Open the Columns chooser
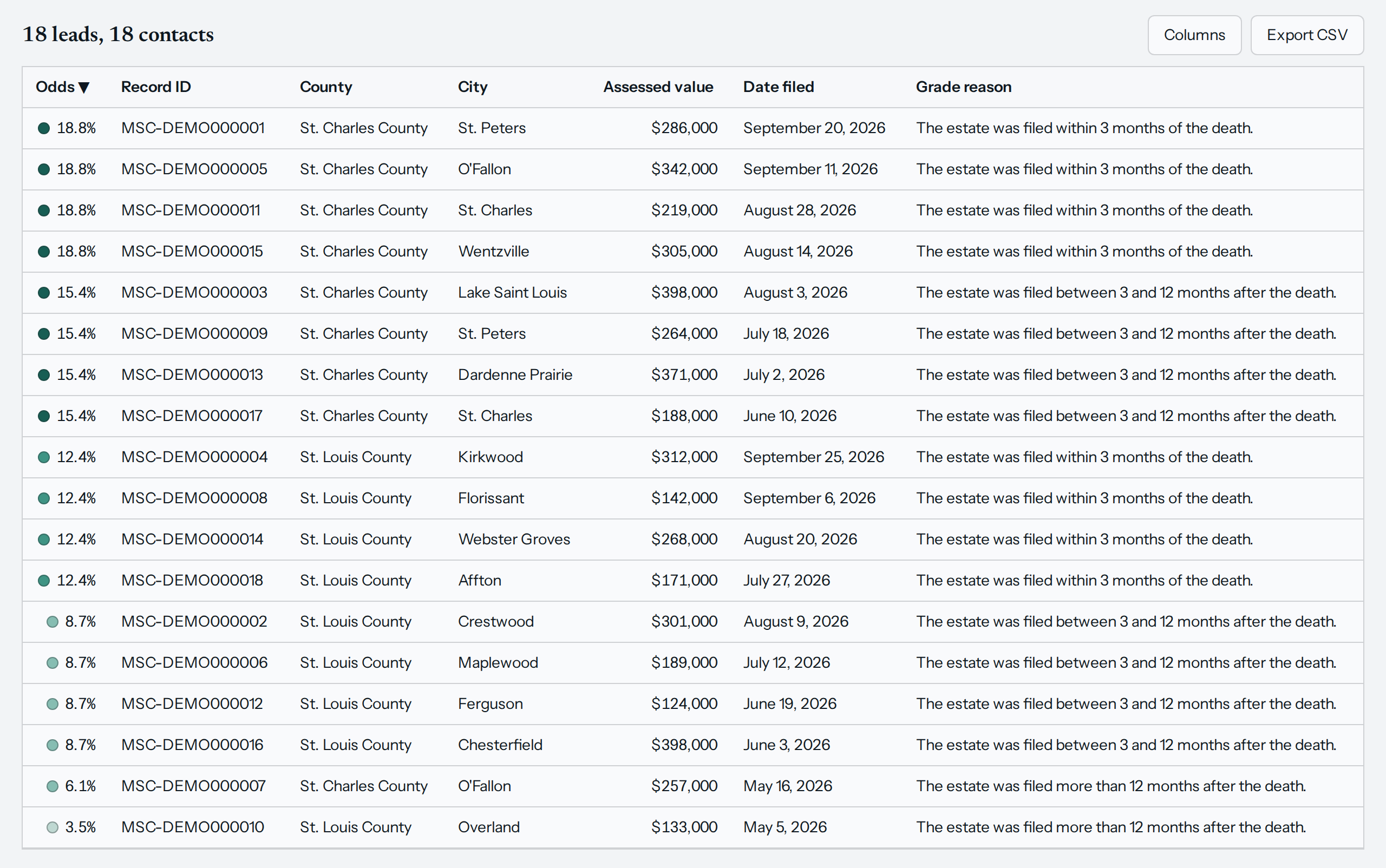The height and width of the screenshot is (868, 1386). pos(1194,35)
